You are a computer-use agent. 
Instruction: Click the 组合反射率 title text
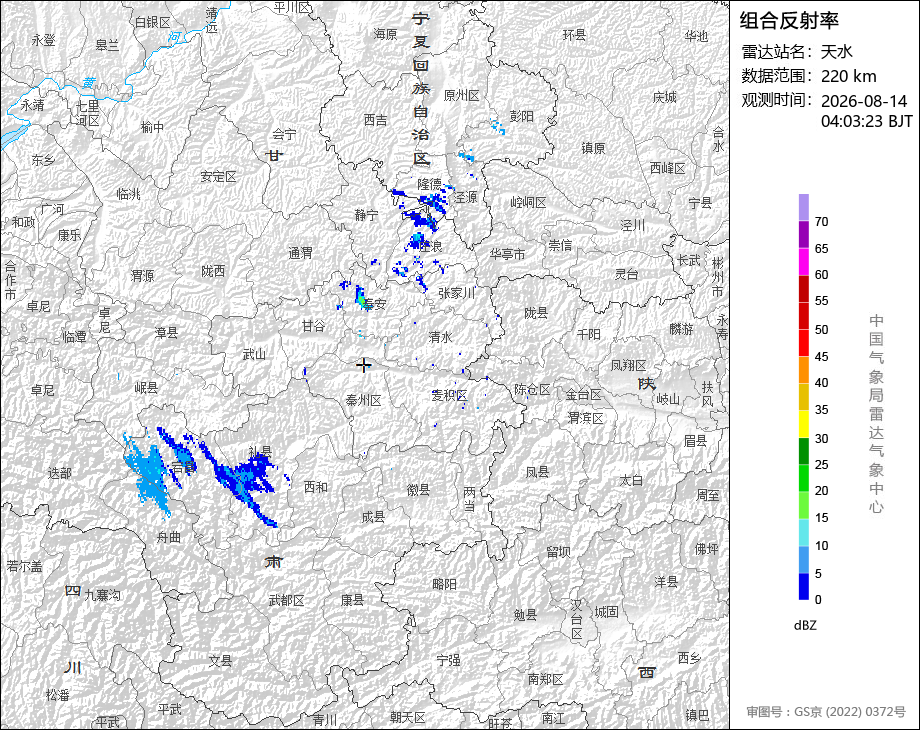tap(789, 21)
